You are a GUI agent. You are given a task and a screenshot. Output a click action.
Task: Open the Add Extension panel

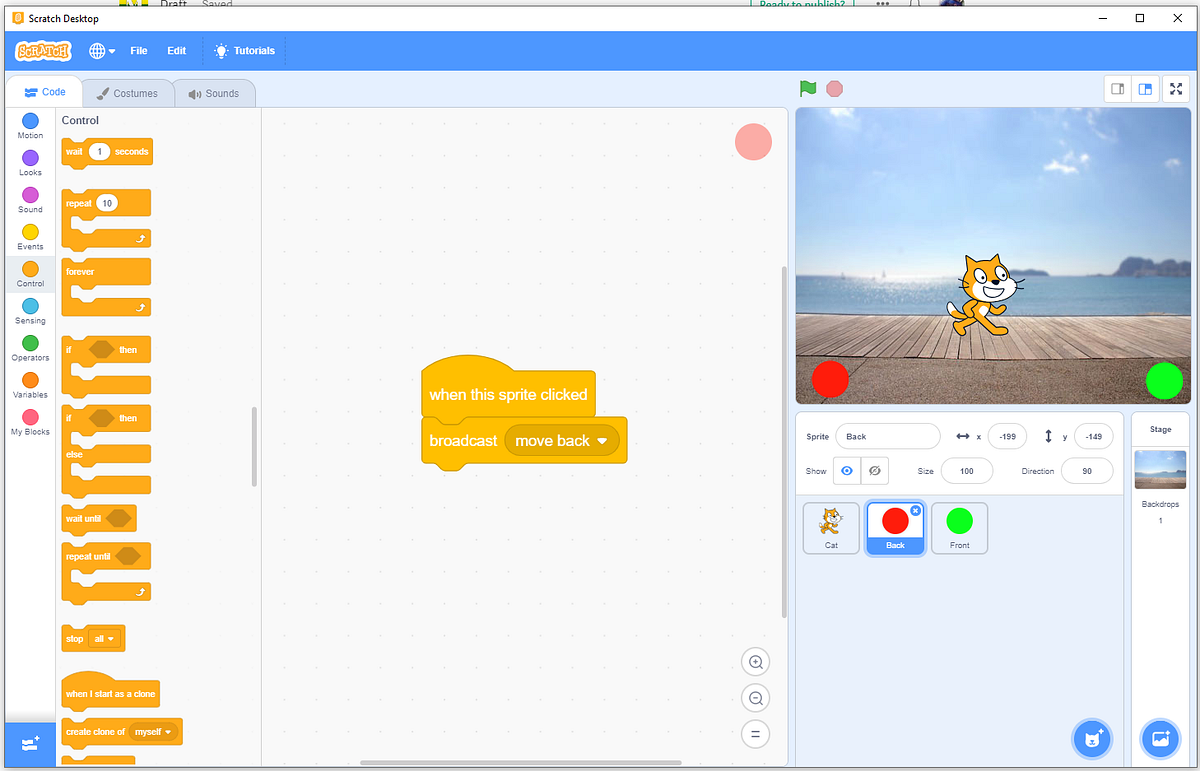pyautogui.click(x=29, y=744)
